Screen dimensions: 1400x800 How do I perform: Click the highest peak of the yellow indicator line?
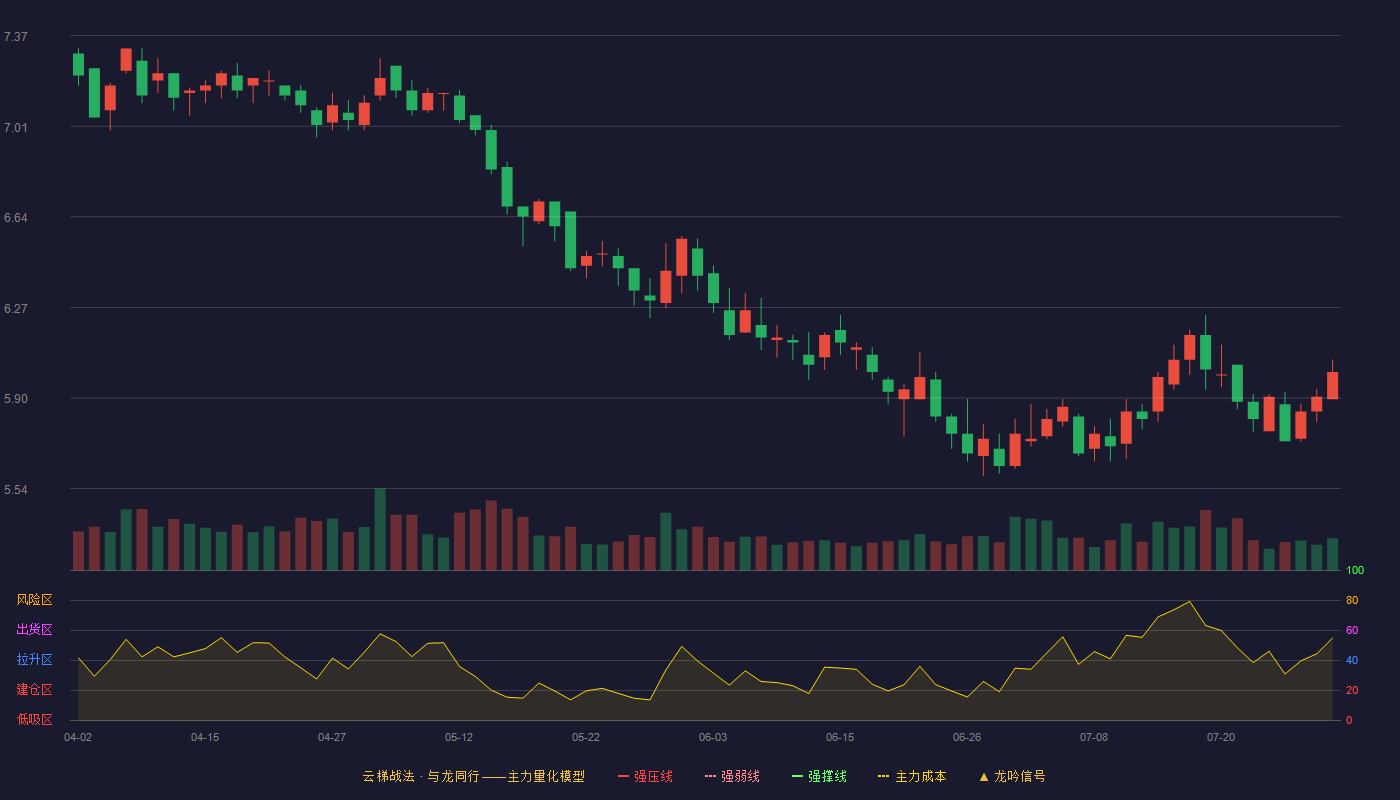pos(1189,601)
